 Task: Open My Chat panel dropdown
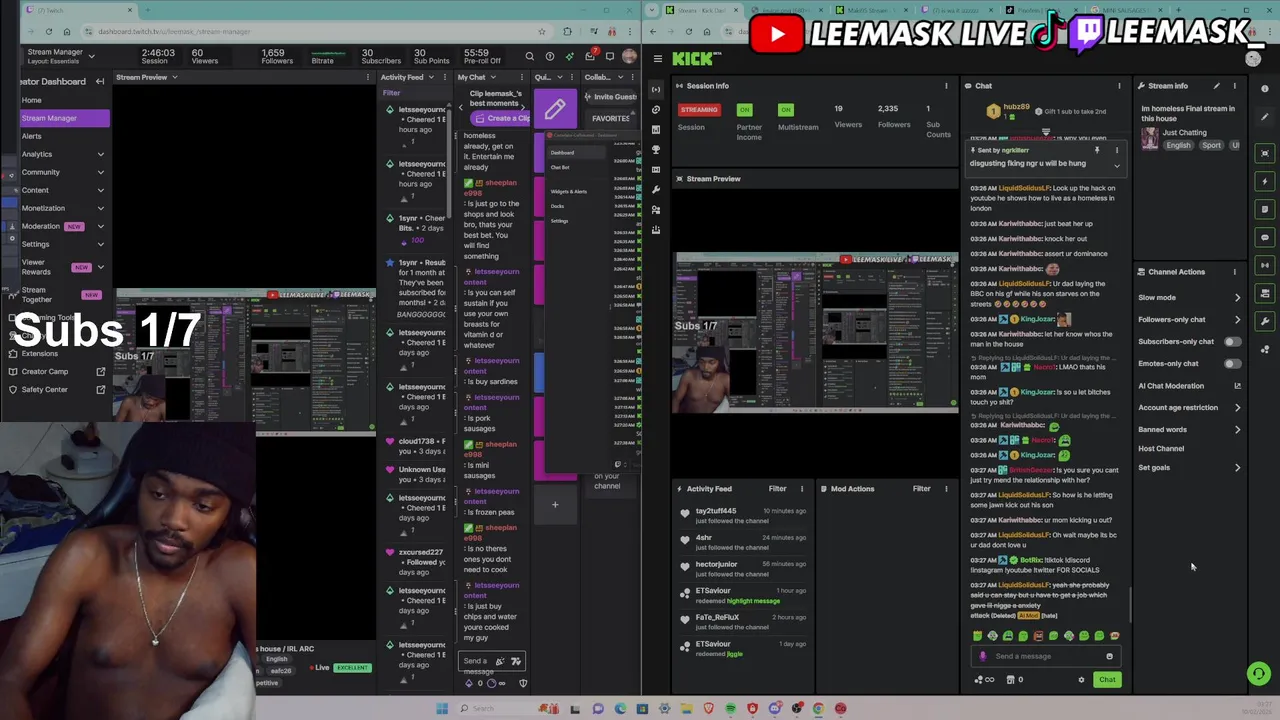click(493, 77)
